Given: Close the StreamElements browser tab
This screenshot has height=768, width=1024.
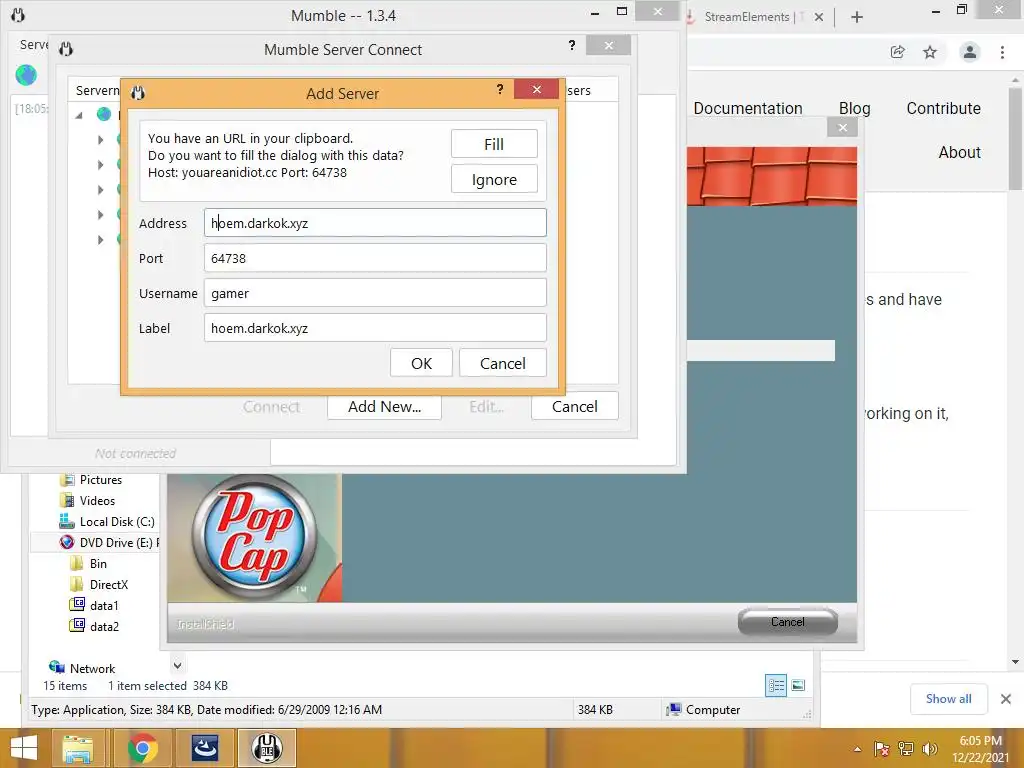Looking at the screenshot, I should (818, 17).
